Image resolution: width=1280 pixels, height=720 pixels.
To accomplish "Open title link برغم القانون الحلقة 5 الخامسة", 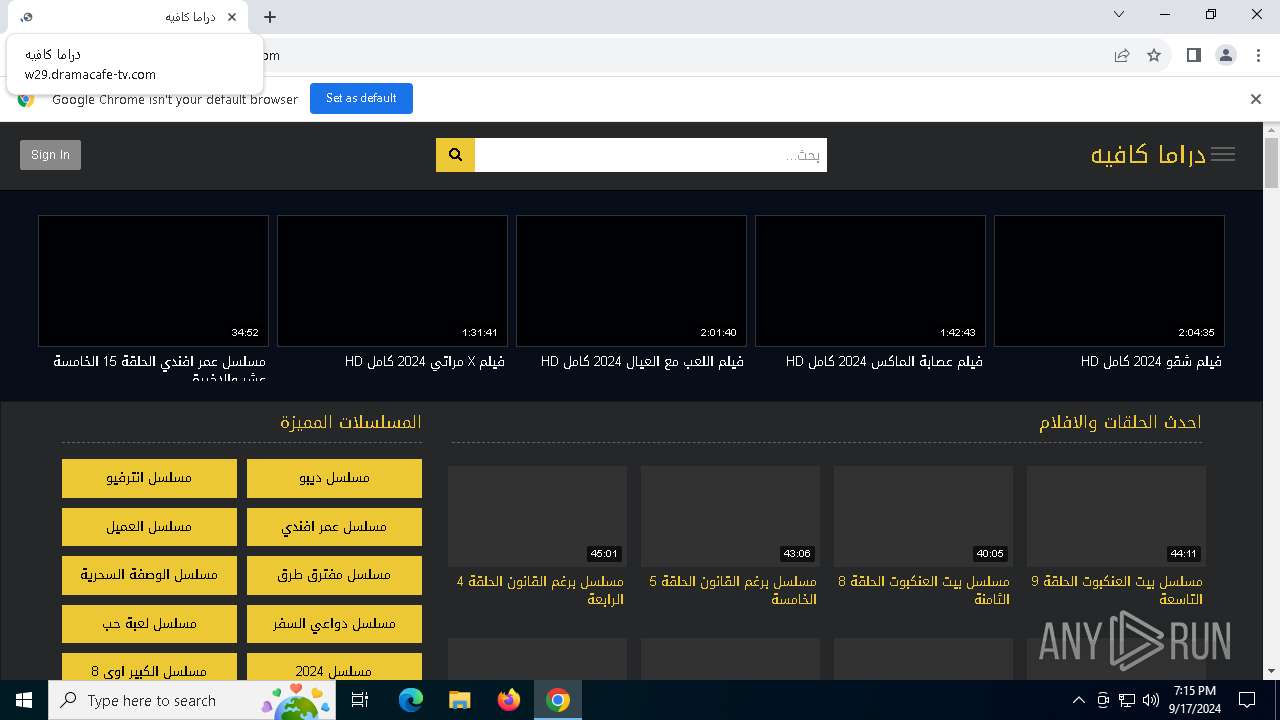I will click(733, 590).
